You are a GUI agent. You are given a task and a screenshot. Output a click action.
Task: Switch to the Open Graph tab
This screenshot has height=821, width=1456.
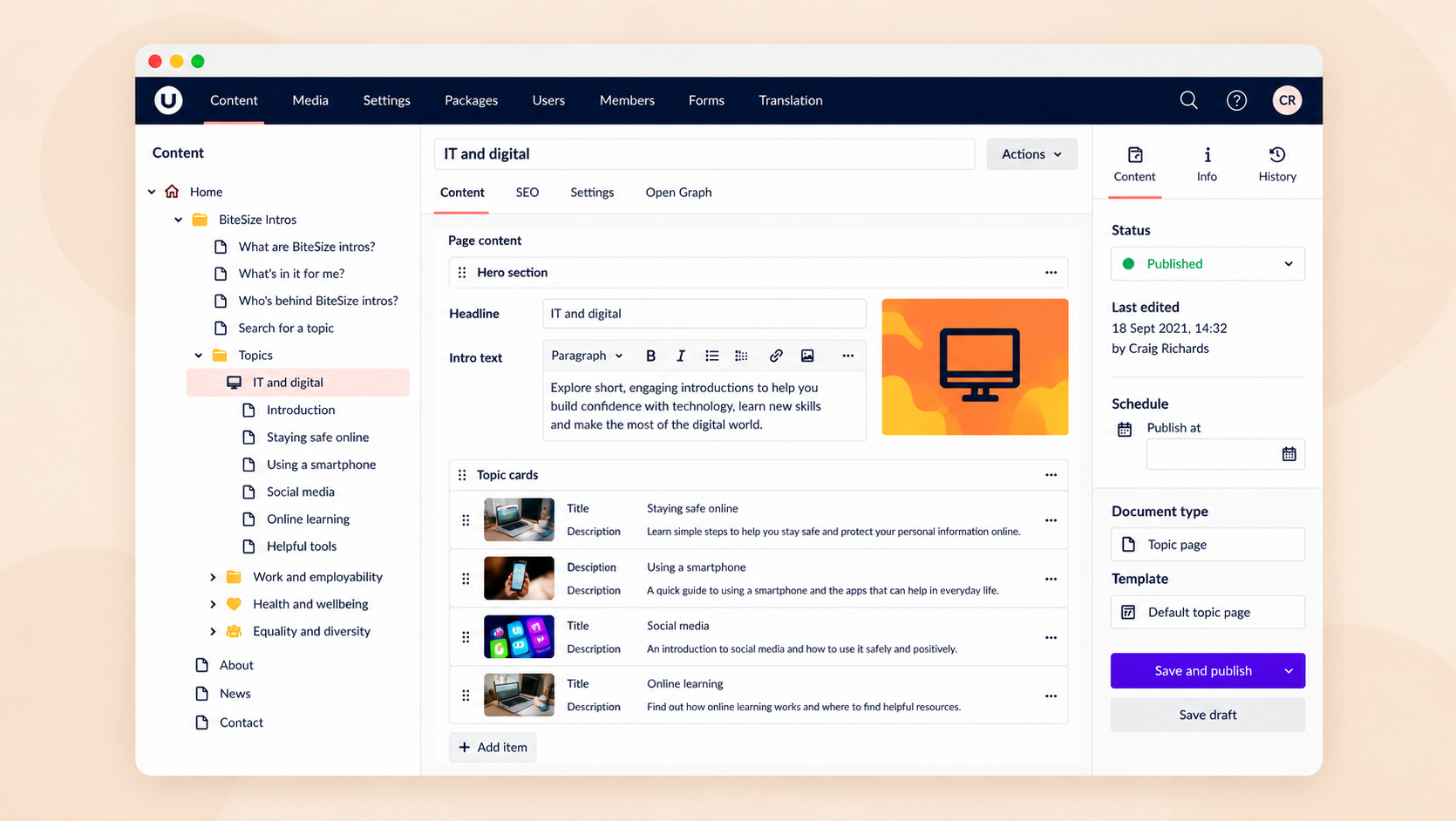[x=678, y=193]
